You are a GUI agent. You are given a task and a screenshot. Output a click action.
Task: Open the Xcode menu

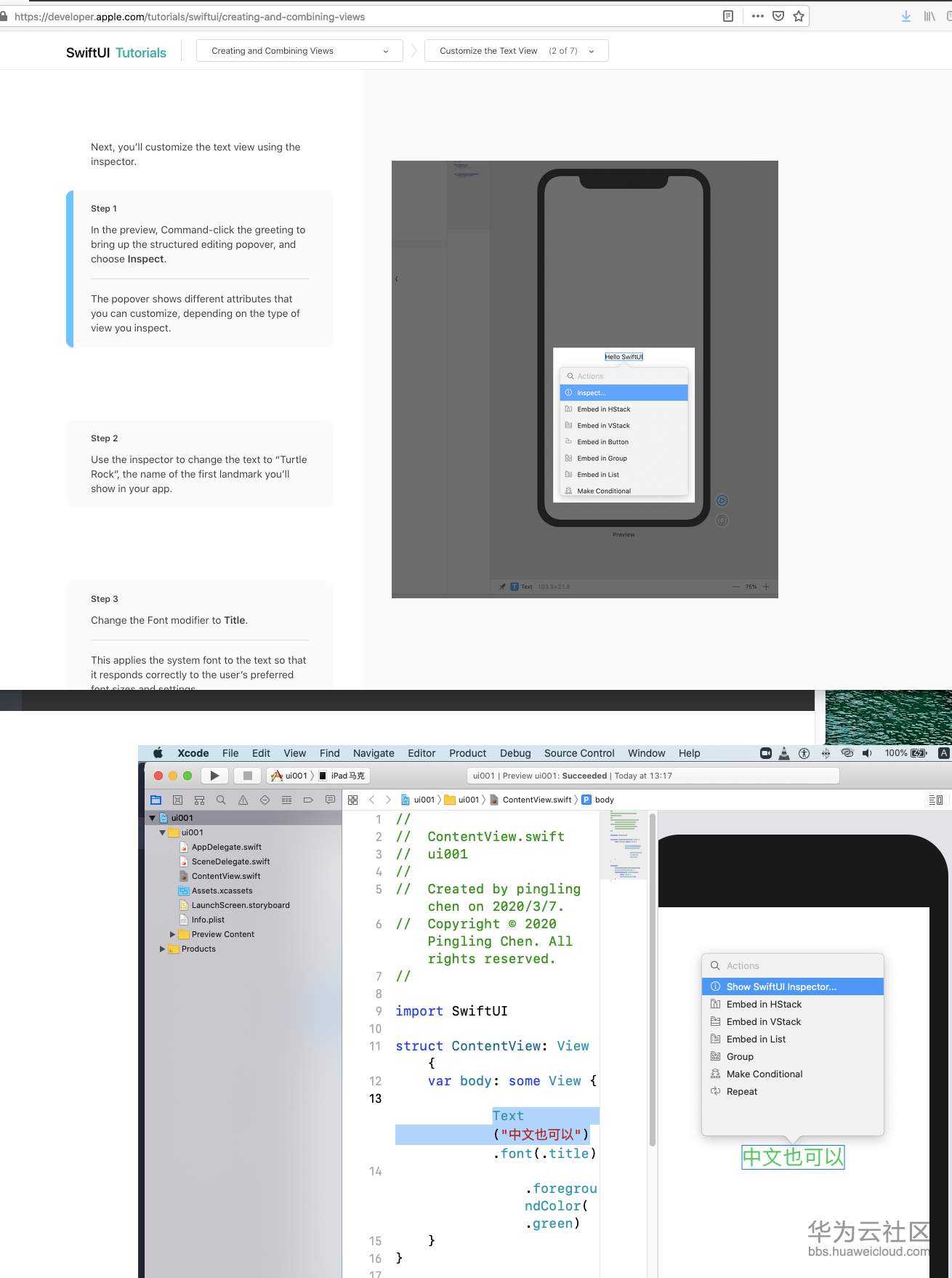[x=193, y=753]
